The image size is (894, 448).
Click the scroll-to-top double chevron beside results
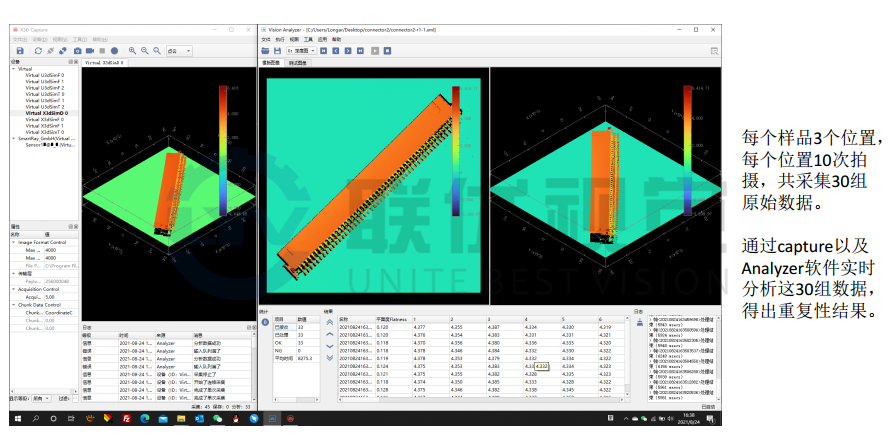click(330, 321)
